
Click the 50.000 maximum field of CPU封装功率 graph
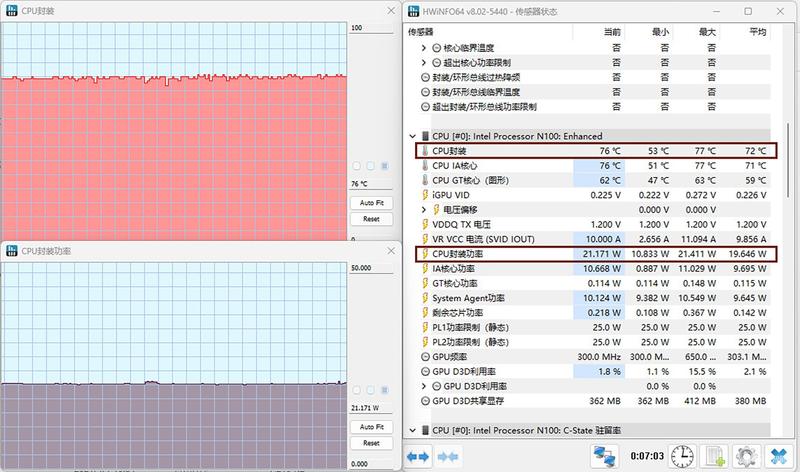[371, 268]
